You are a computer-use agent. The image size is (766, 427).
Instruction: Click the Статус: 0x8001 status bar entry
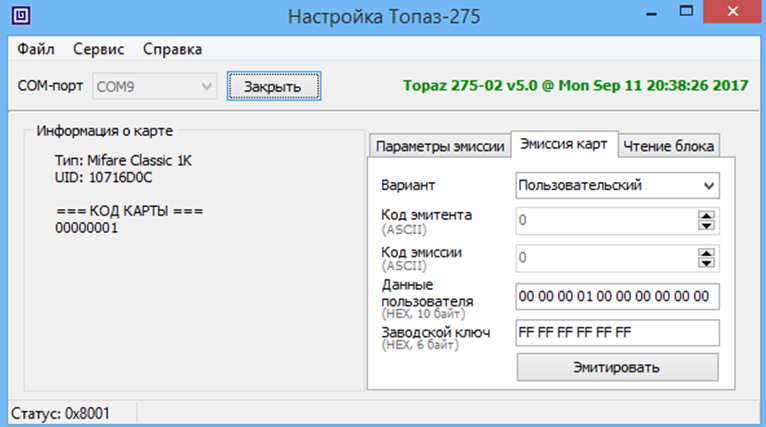pos(60,414)
